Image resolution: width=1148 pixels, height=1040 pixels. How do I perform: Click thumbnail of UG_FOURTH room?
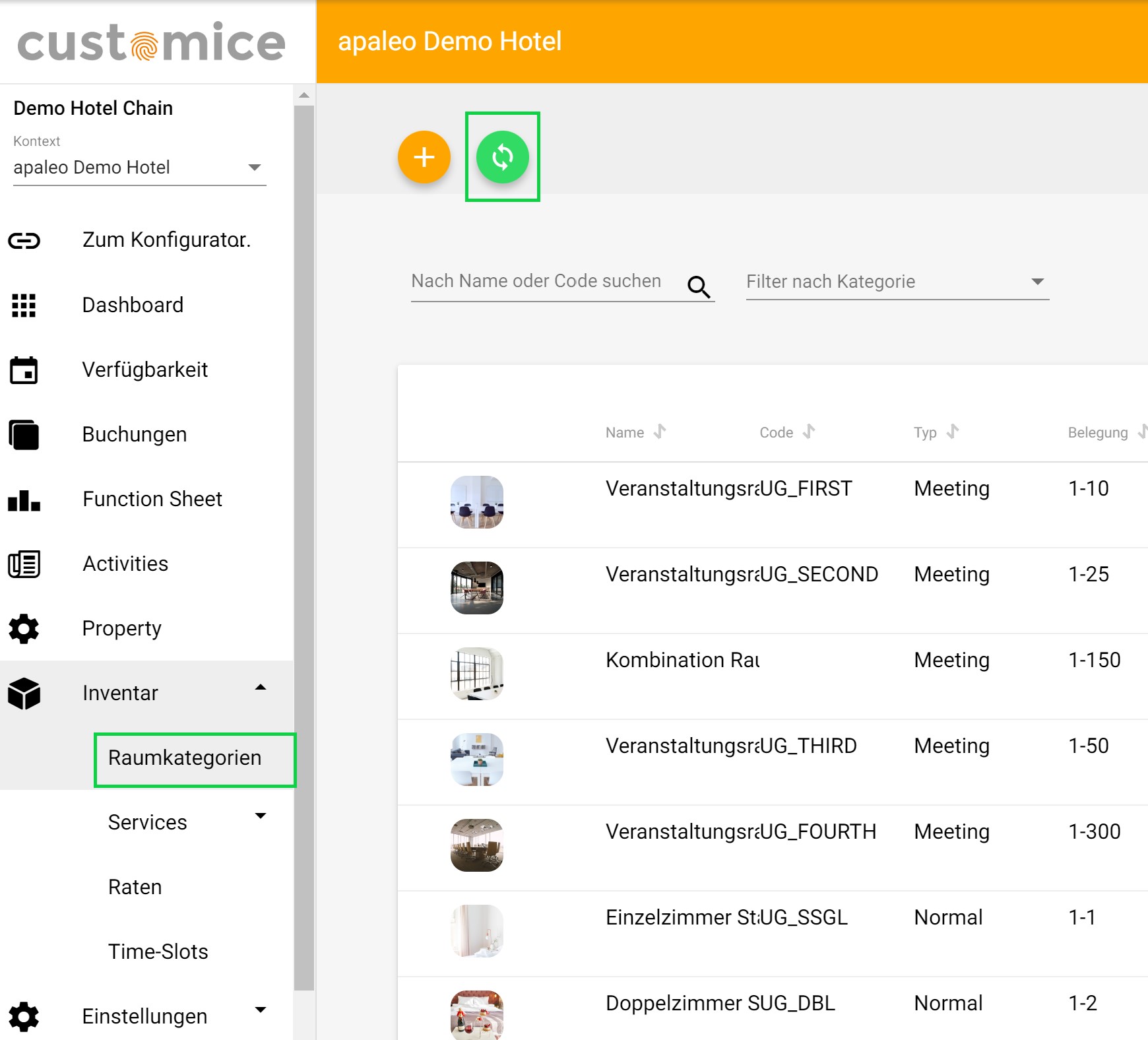point(477,845)
